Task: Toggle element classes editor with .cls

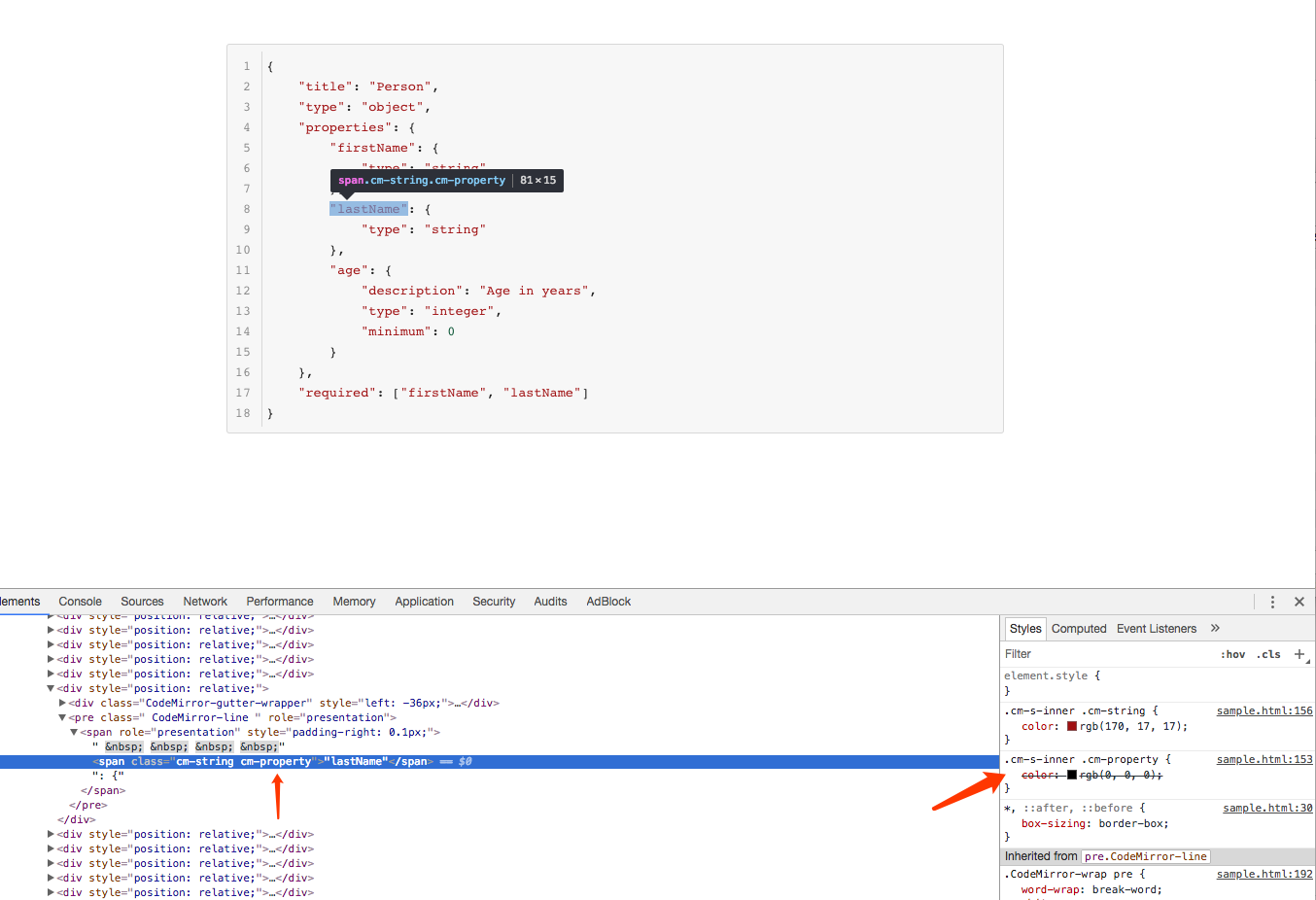Action: pos(1267,653)
